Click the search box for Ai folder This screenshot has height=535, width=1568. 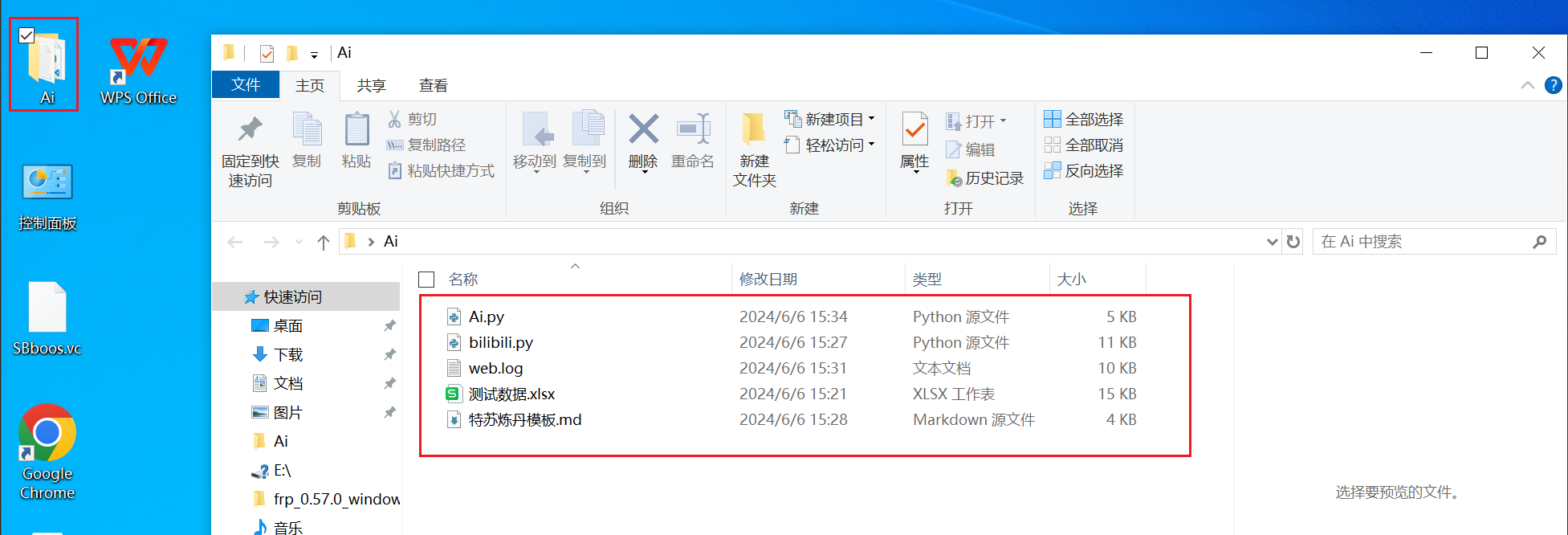click(x=1421, y=242)
